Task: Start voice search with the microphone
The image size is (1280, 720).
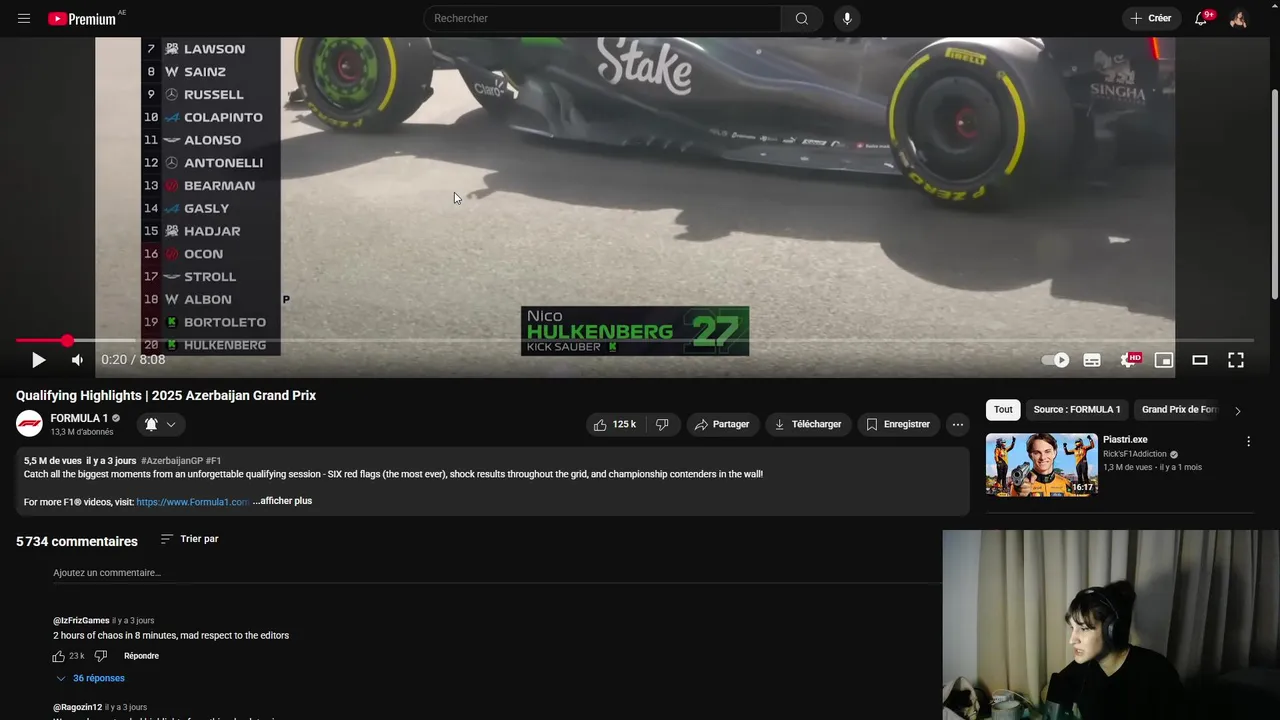Action: pos(847,18)
